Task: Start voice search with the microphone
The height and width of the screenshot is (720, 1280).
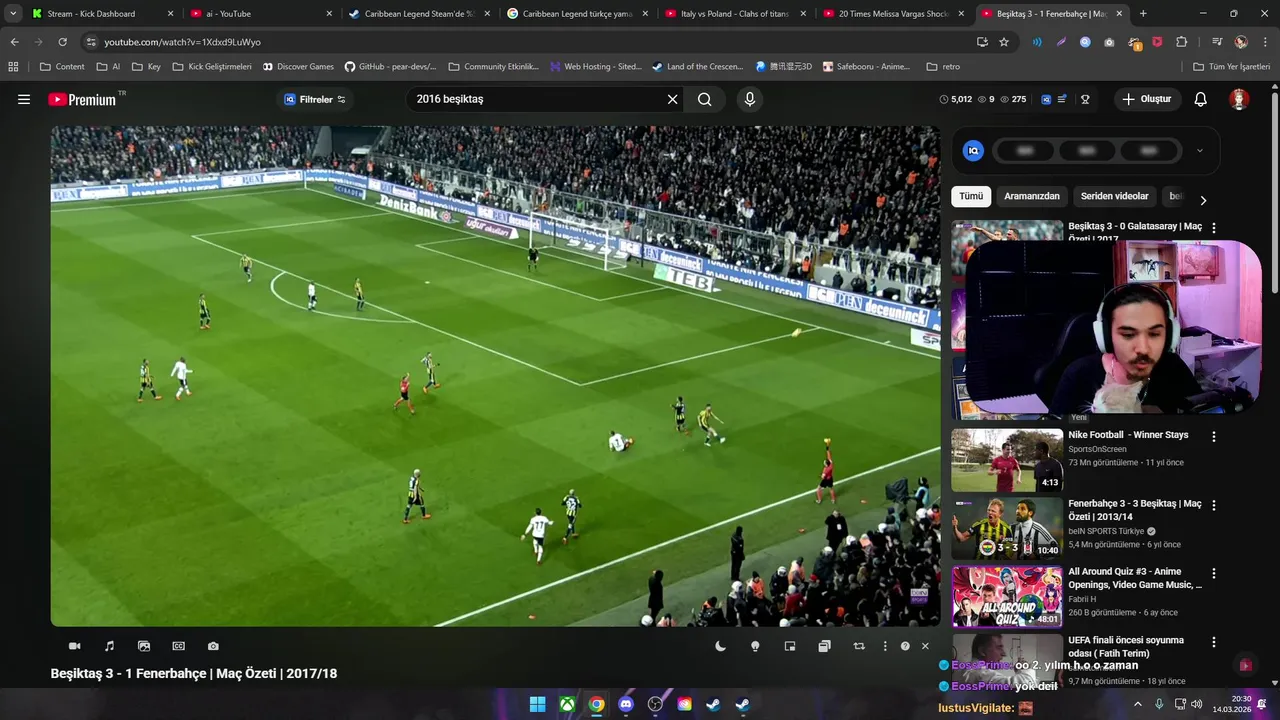Action: coord(749,100)
